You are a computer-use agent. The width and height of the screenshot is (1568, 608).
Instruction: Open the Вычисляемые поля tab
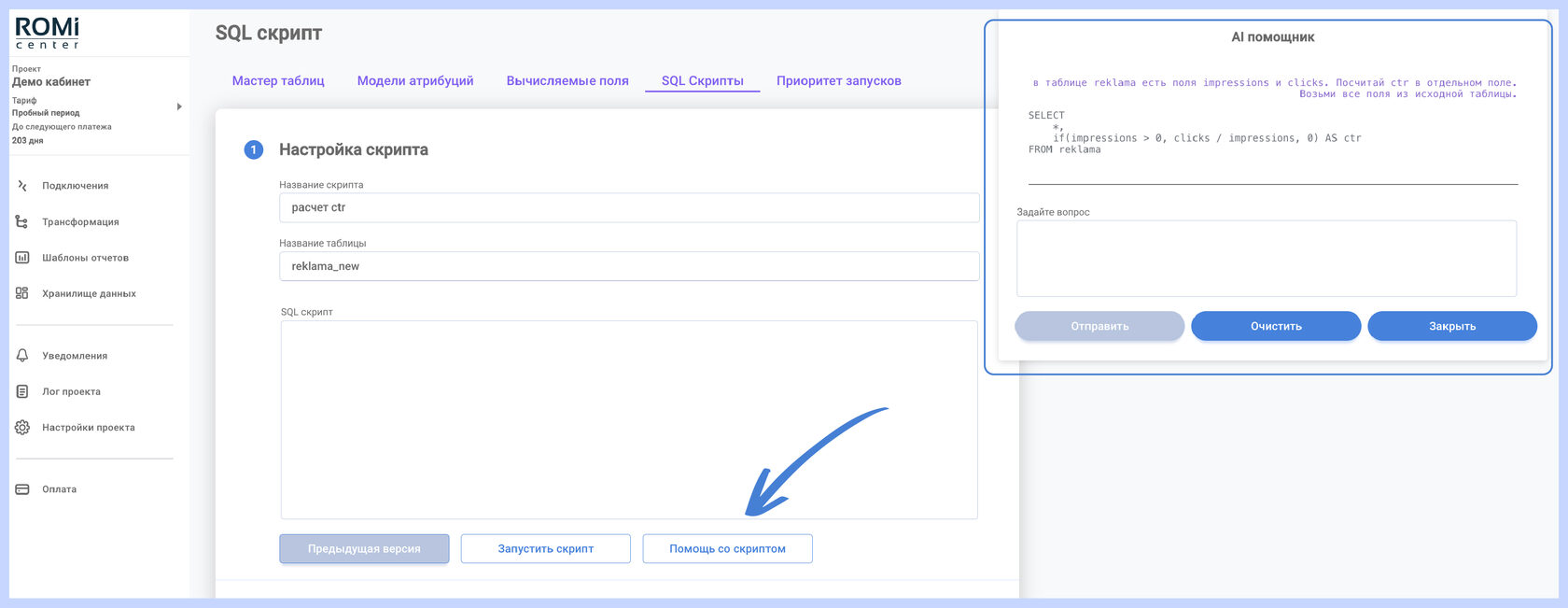[x=567, y=81]
